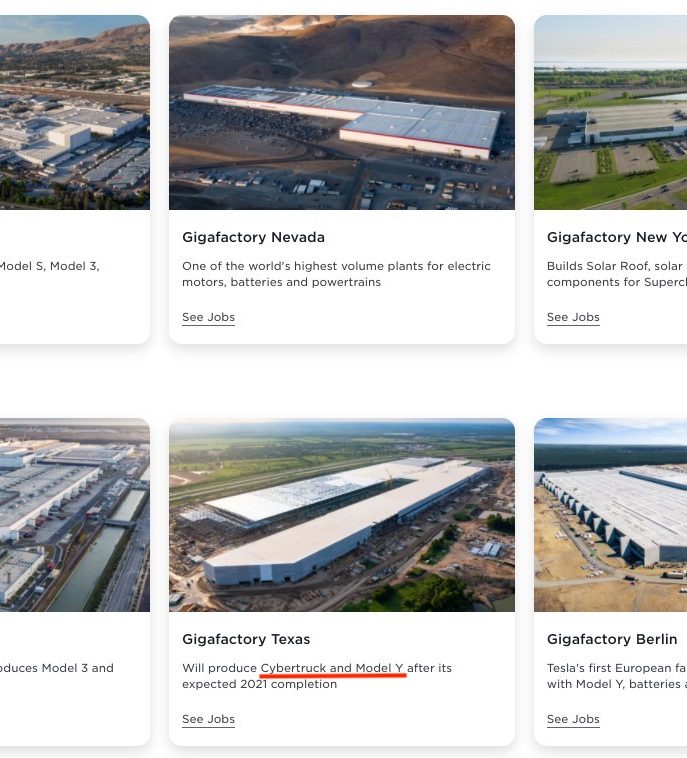The height and width of the screenshot is (758, 687).
Task: Click the Gigafactory Berlin construction photo
Action: point(611,515)
